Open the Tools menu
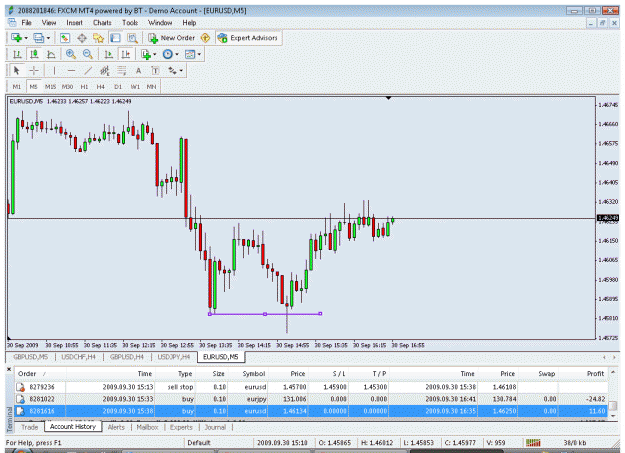This screenshot has height=453, width=625. [130, 23]
